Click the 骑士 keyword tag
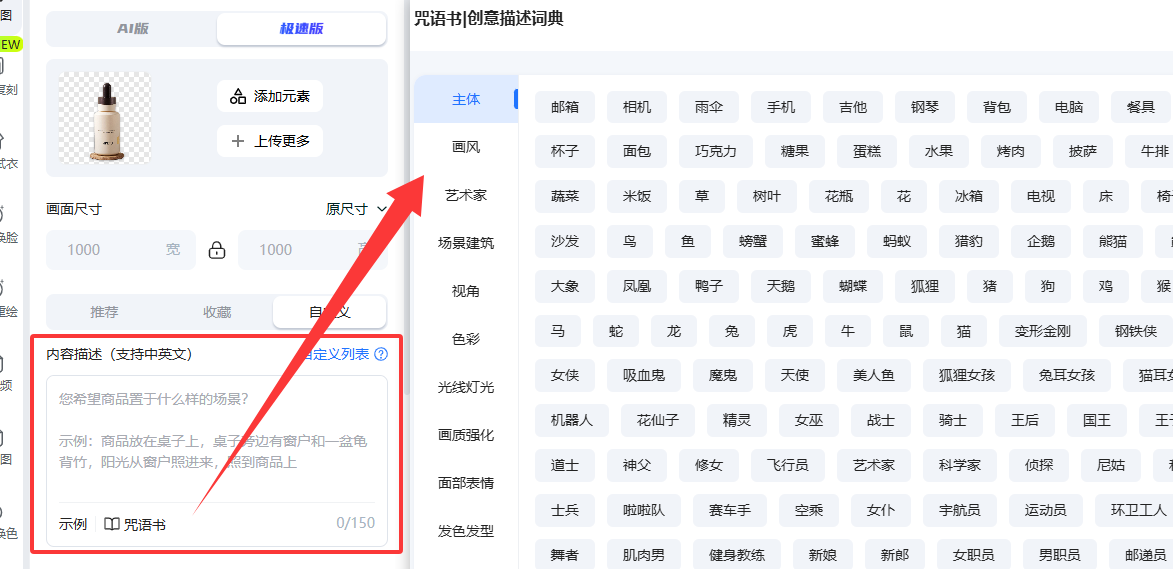The height and width of the screenshot is (569, 1173). 952,420
